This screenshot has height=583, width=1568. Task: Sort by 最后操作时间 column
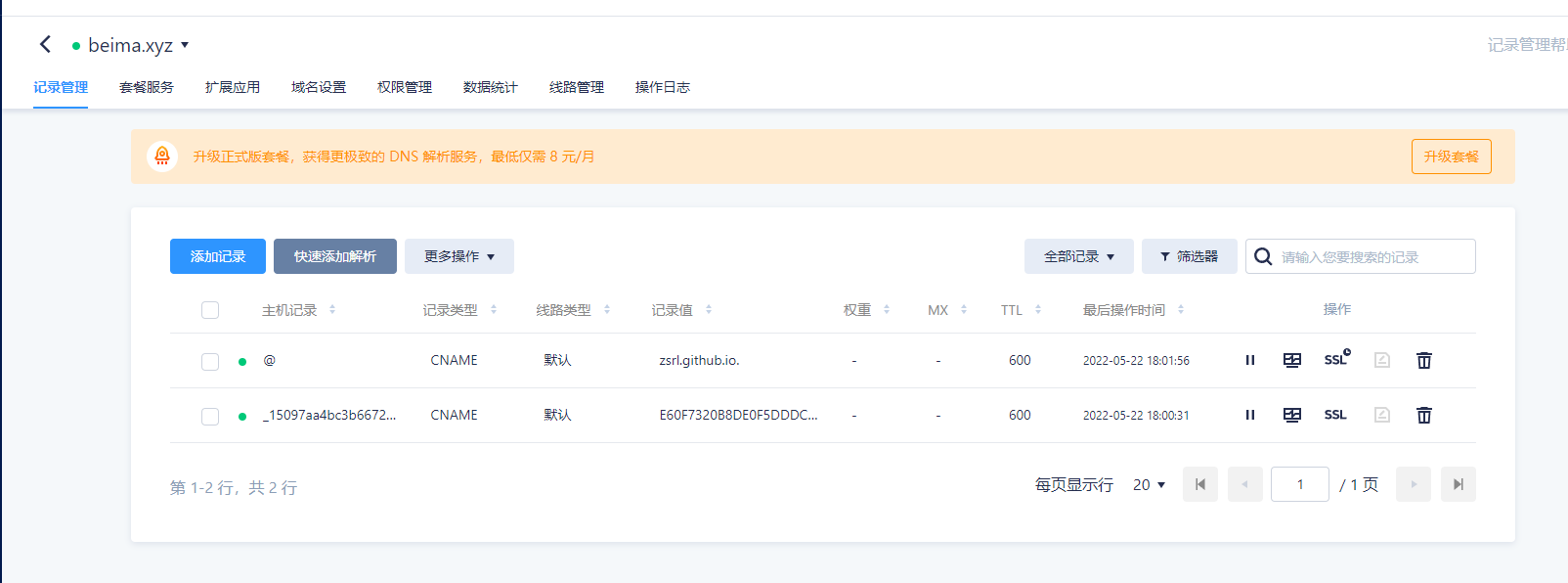pyautogui.click(x=1181, y=309)
